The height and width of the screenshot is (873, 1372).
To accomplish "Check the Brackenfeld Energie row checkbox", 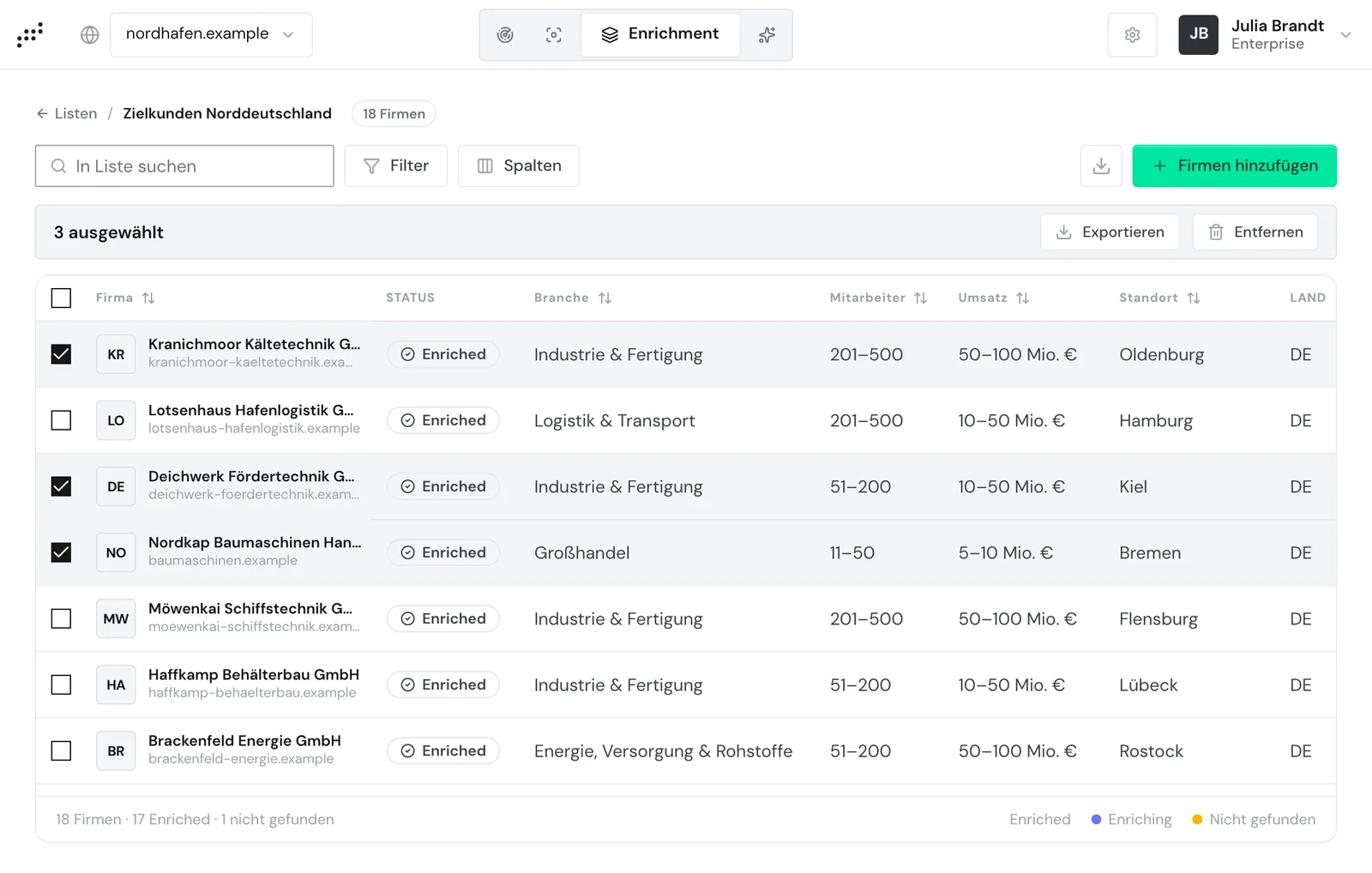I will (x=61, y=750).
